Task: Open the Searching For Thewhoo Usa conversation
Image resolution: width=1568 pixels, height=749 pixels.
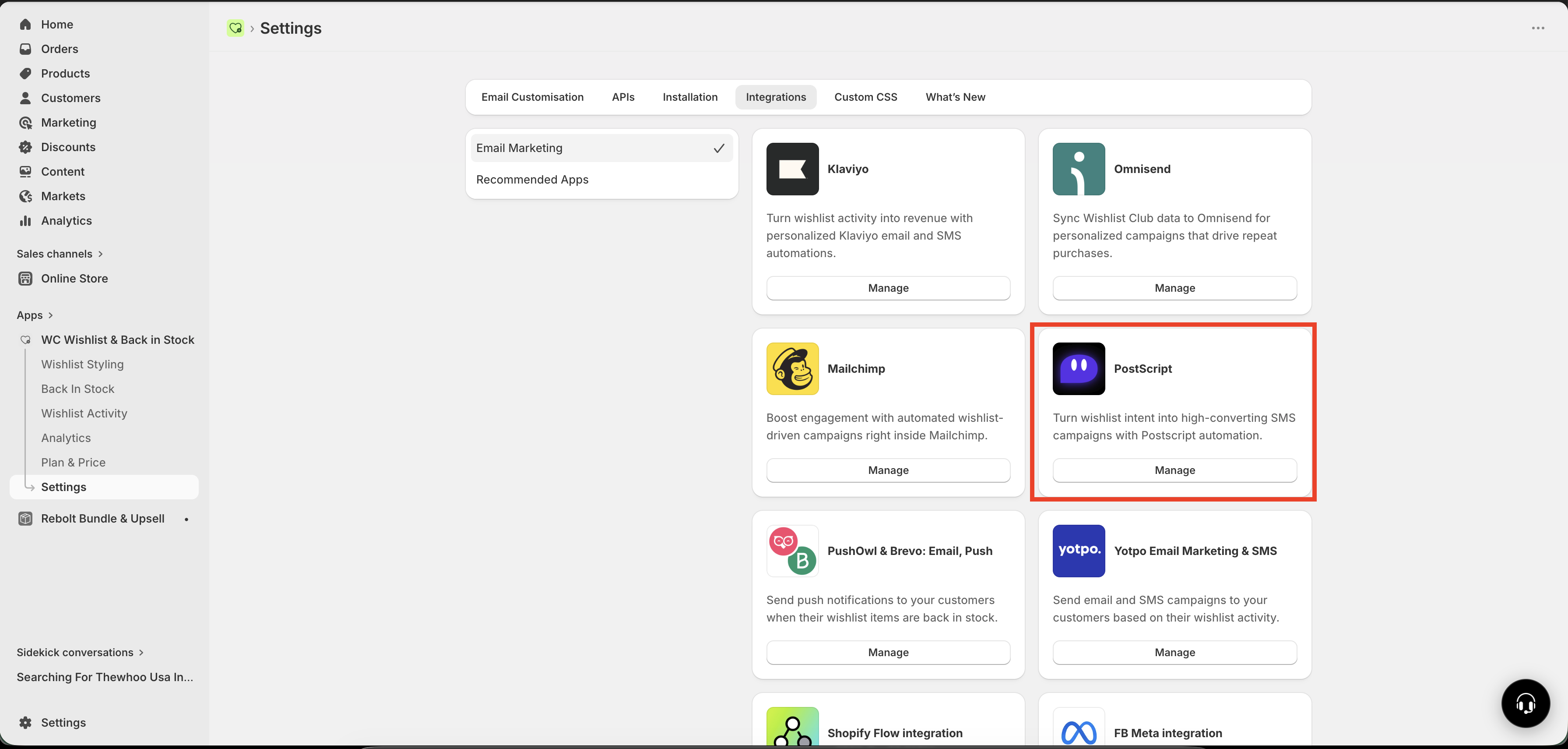Action: (x=105, y=677)
